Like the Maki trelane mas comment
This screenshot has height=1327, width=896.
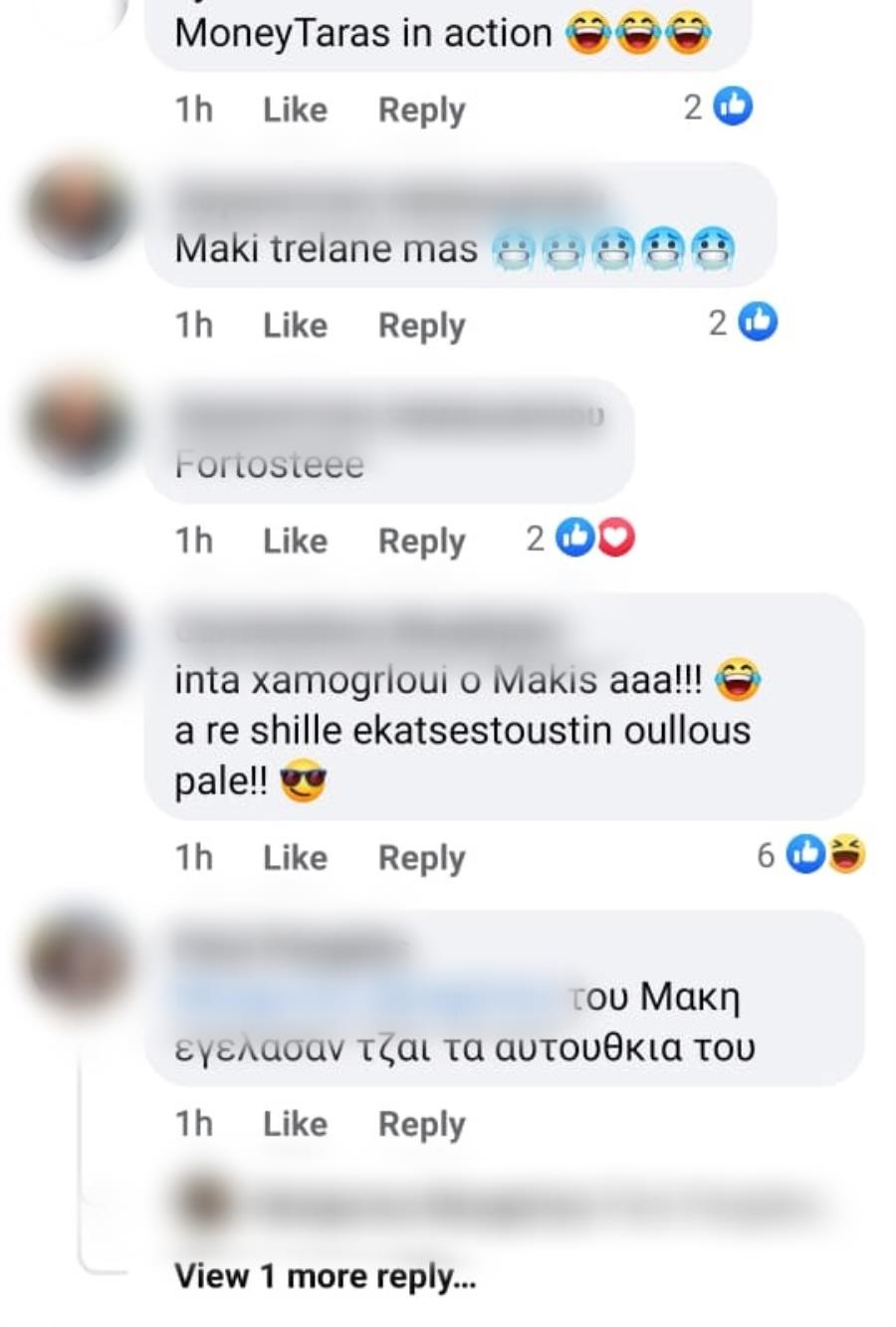coord(295,326)
